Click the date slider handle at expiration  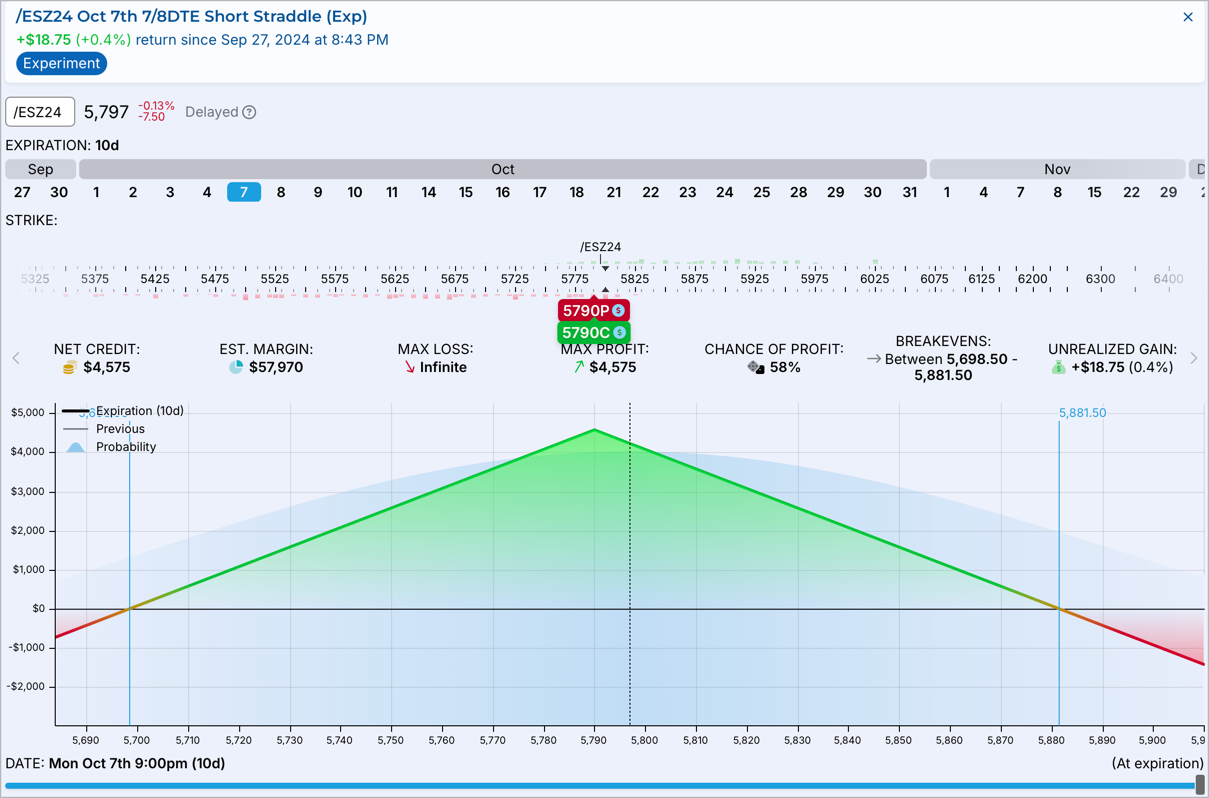click(x=1200, y=785)
